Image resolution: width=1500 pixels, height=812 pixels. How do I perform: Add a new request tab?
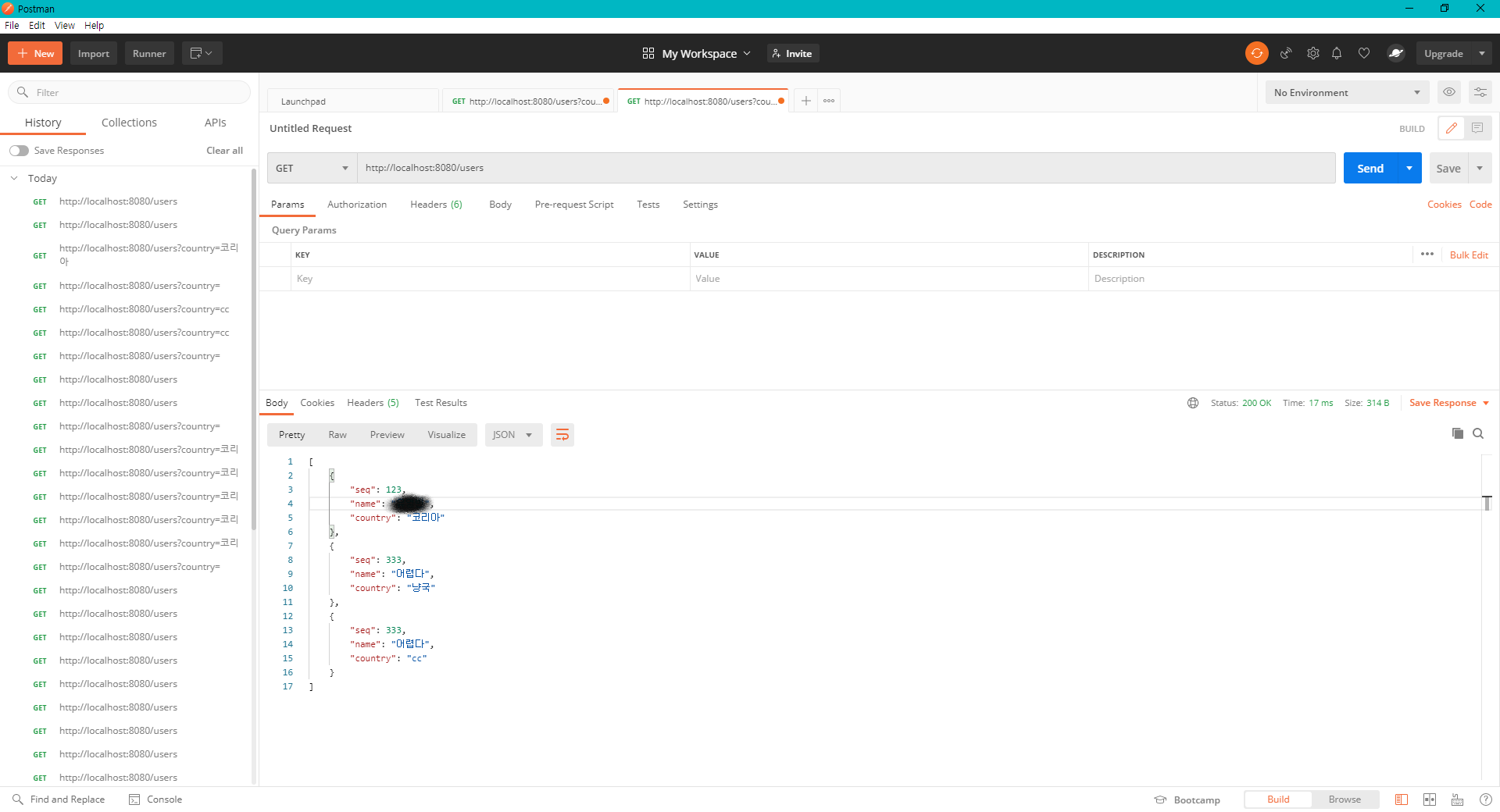[806, 101]
